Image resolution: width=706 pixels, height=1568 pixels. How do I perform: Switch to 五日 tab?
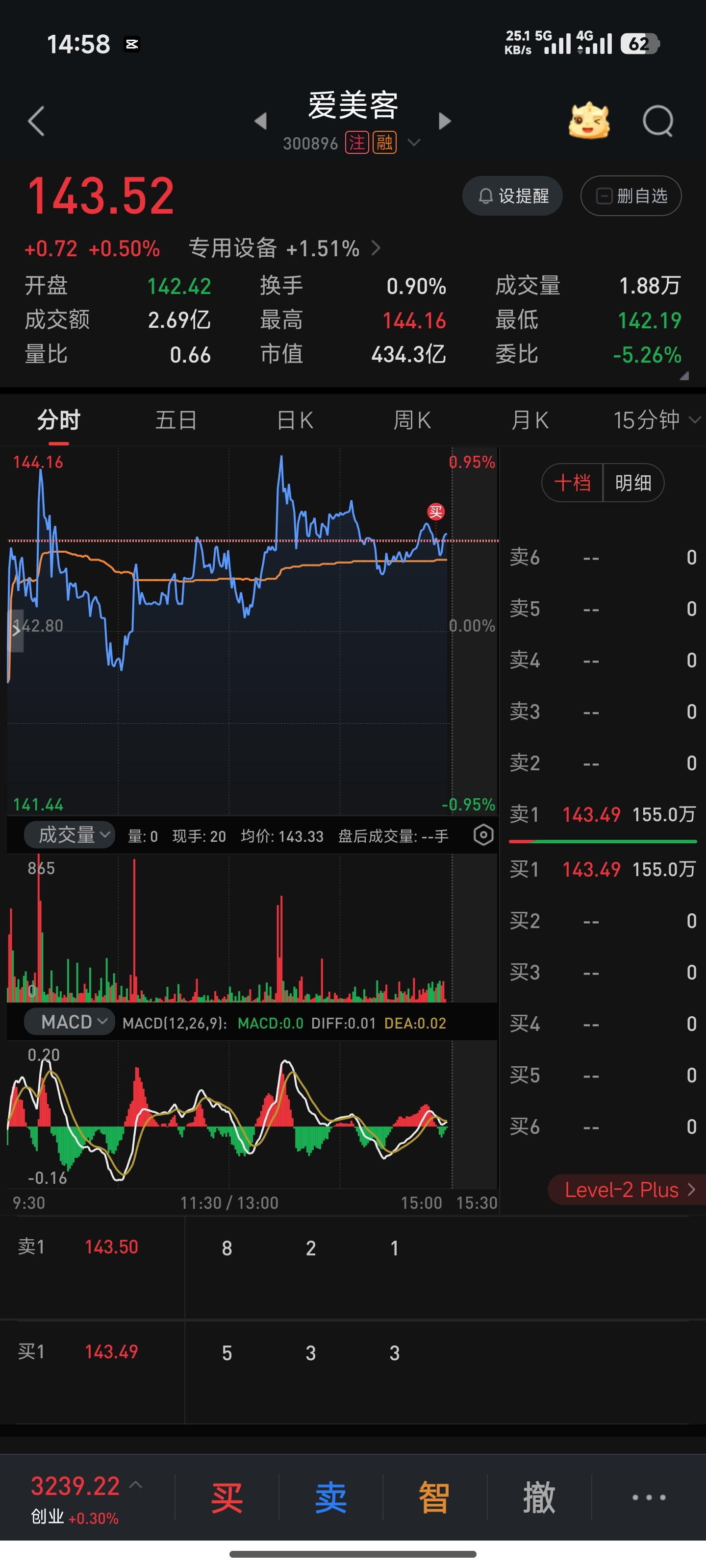[176, 420]
